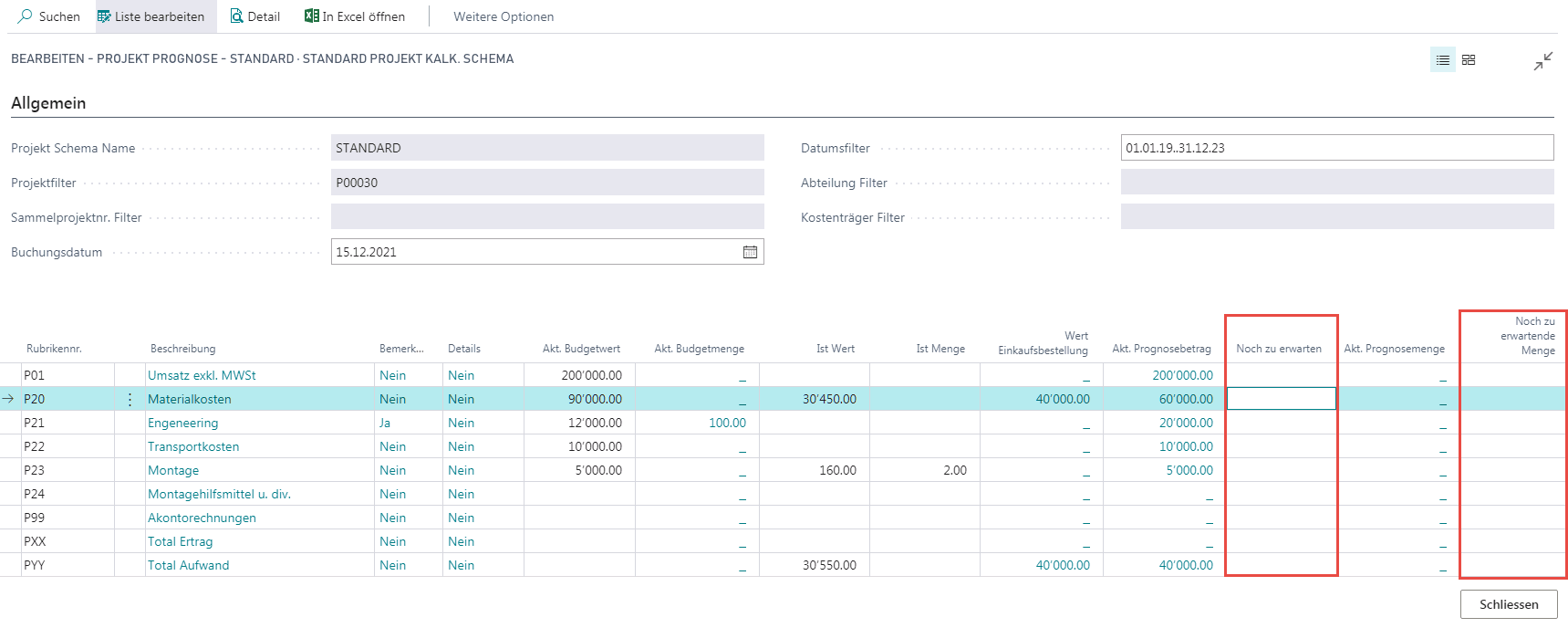This screenshot has width=1568, height=628.
Task: Click the Datumsfilter input field
Action: pos(1337,148)
